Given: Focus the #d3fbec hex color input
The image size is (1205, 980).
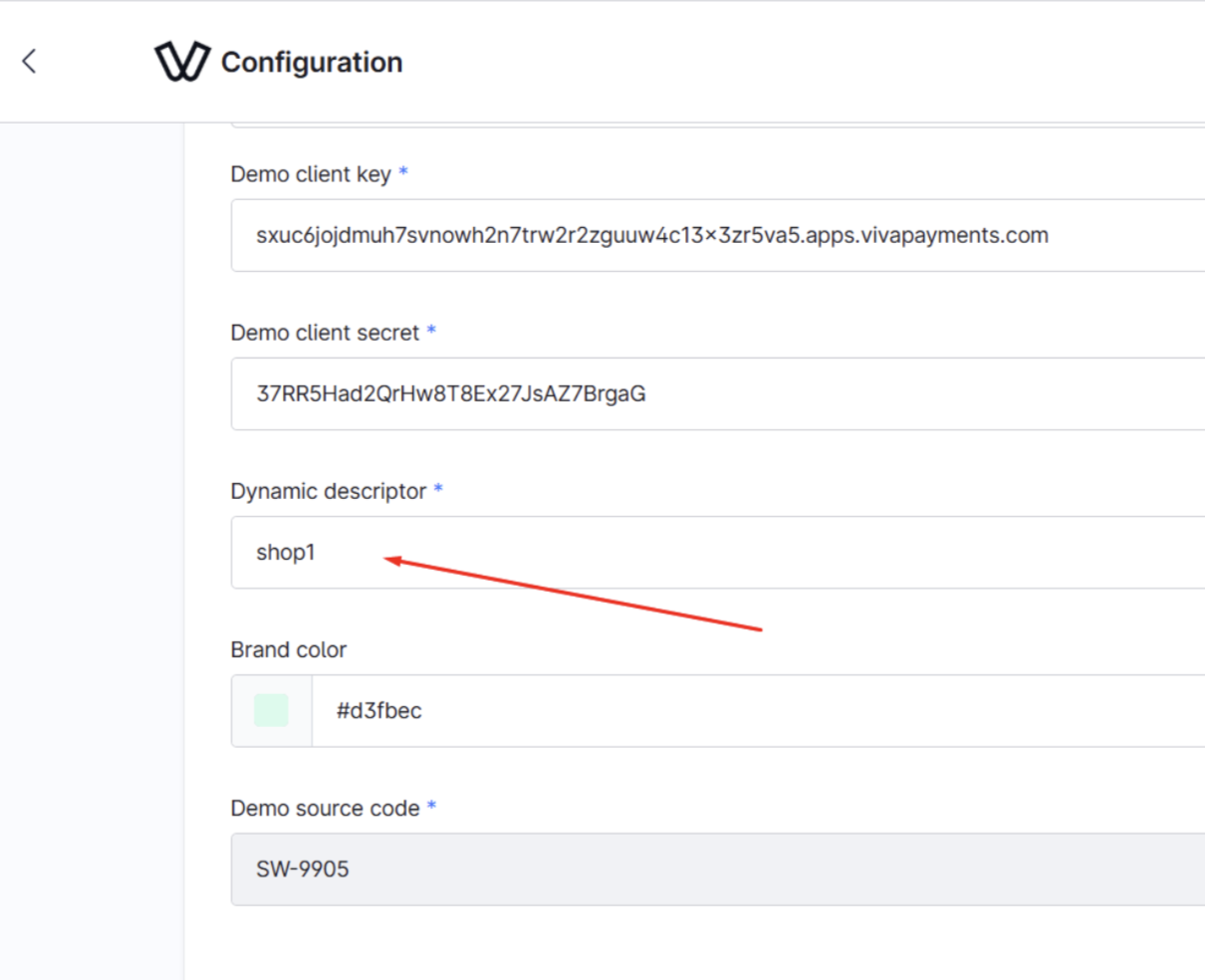Looking at the screenshot, I should pyautogui.click(x=759, y=710).
